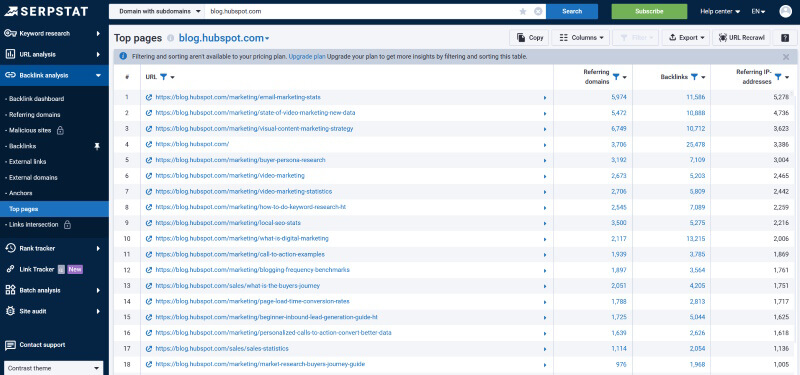Open the Columns dropdown
Viewport: 800px width, 375px height.
581,37
